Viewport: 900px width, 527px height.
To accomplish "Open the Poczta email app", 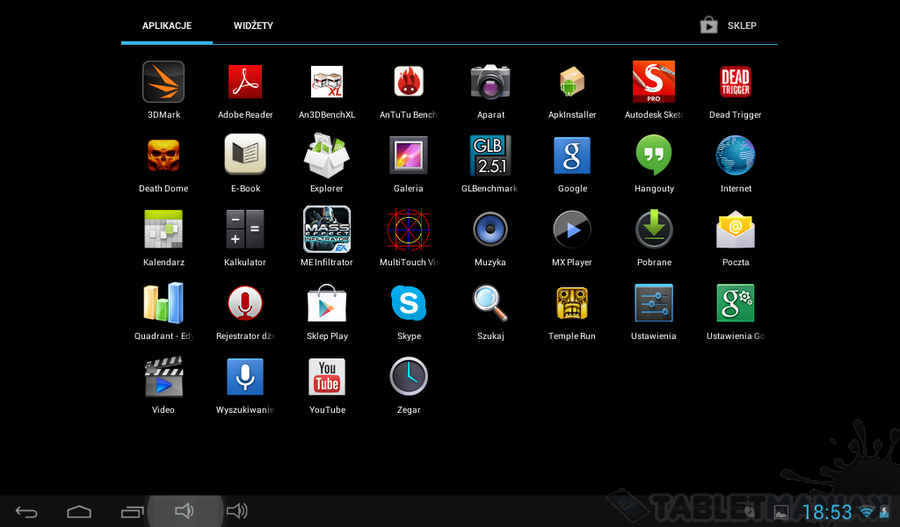I will pyautogui.click(x=735, y=230).
